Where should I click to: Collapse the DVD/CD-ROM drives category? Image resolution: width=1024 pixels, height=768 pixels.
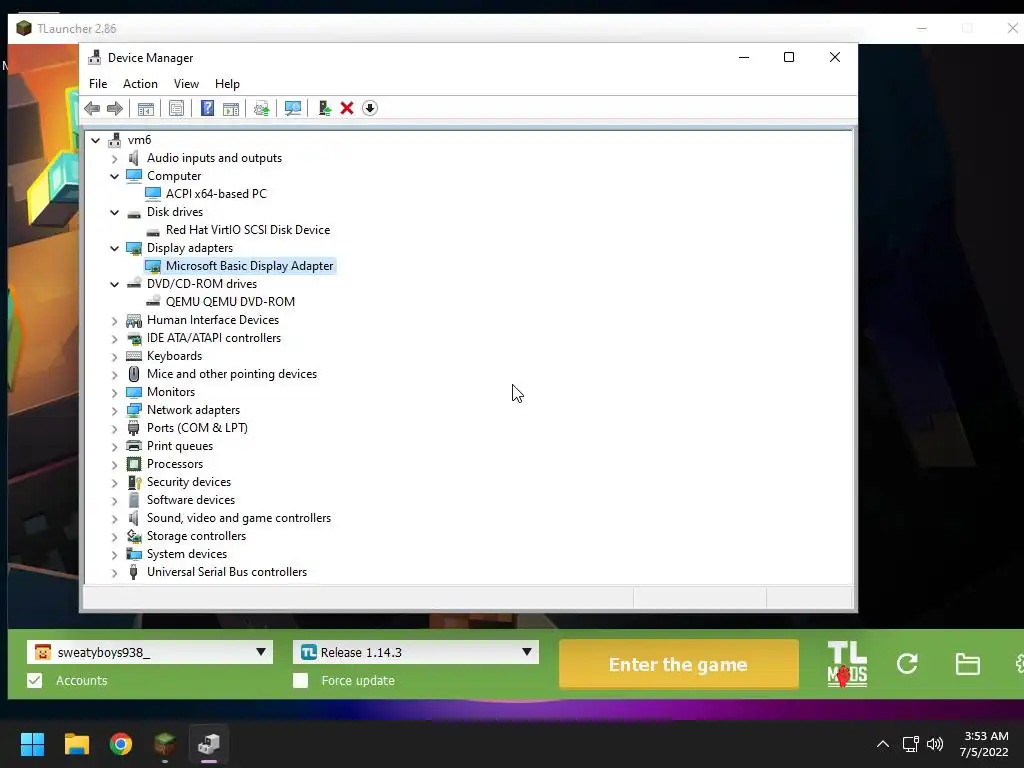tap(115, 284)
